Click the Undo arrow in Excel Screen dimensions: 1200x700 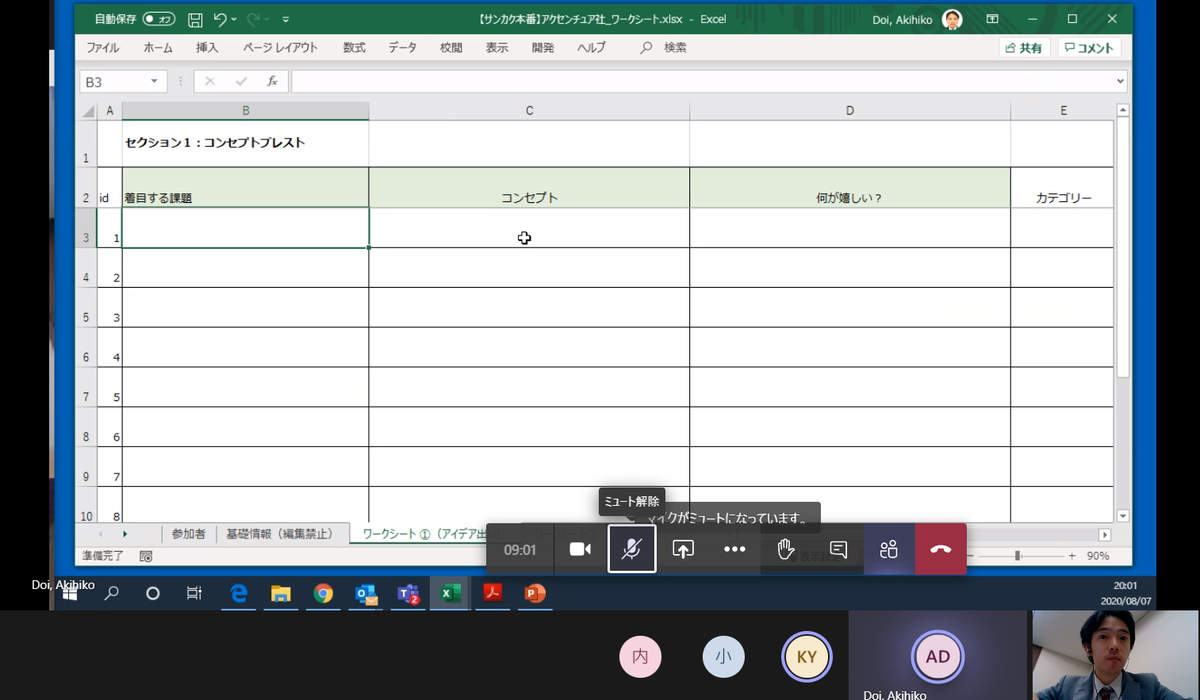pos(220,19)
